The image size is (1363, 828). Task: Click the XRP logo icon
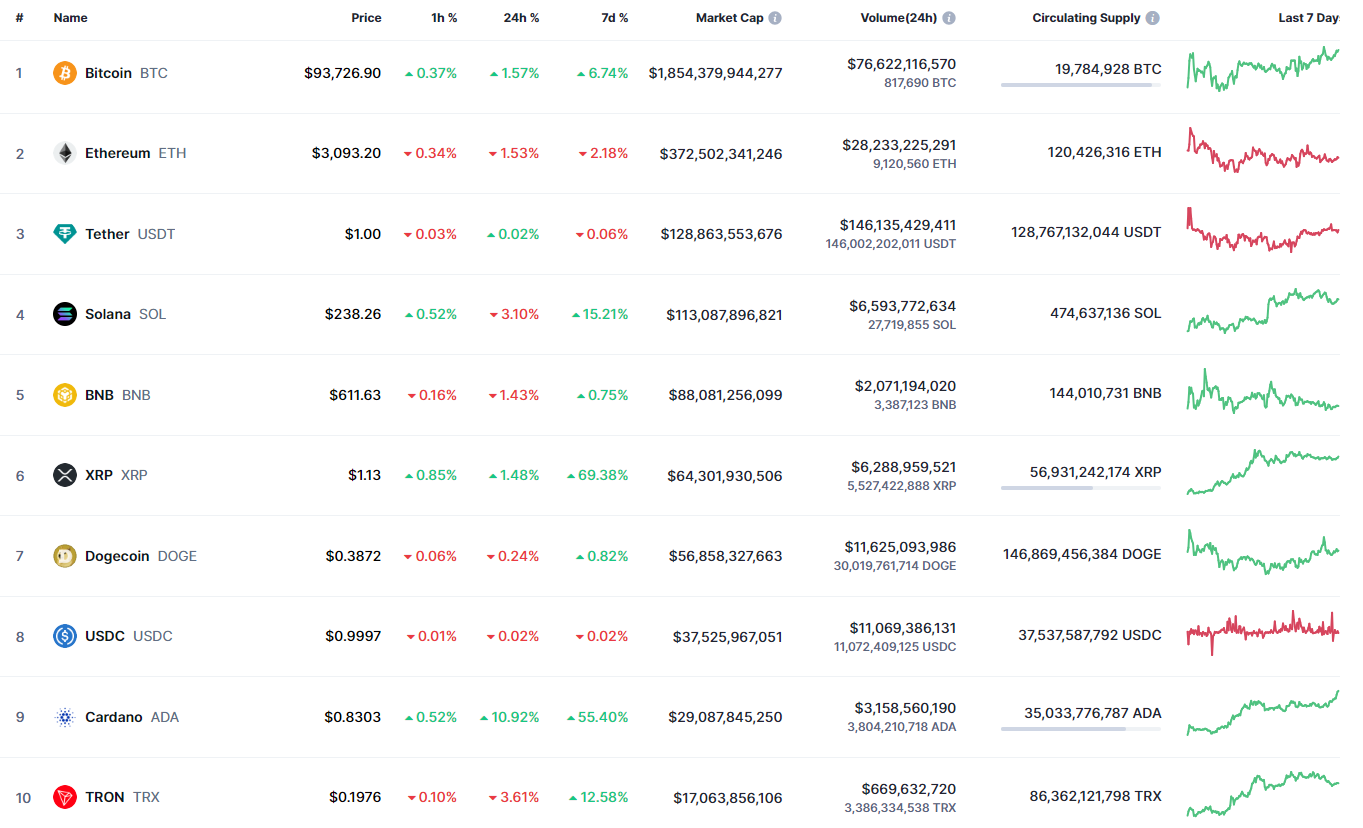point(65,475)
